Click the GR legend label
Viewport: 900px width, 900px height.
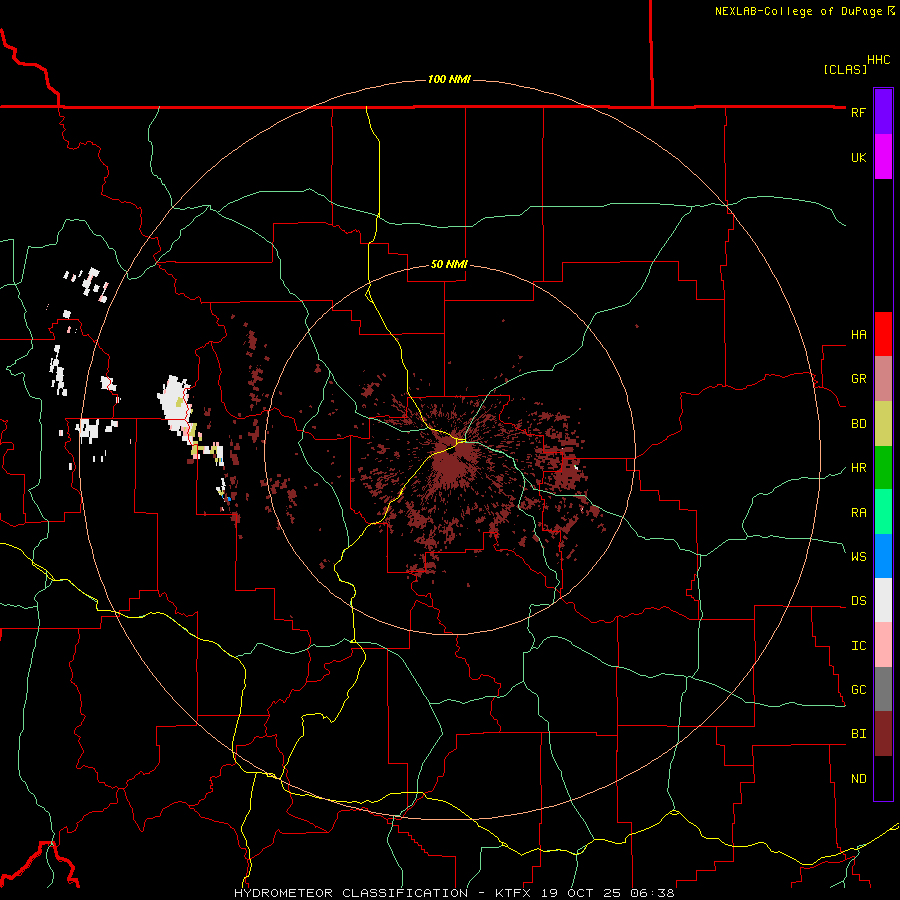pyautogui.click(x=858, y=379)
